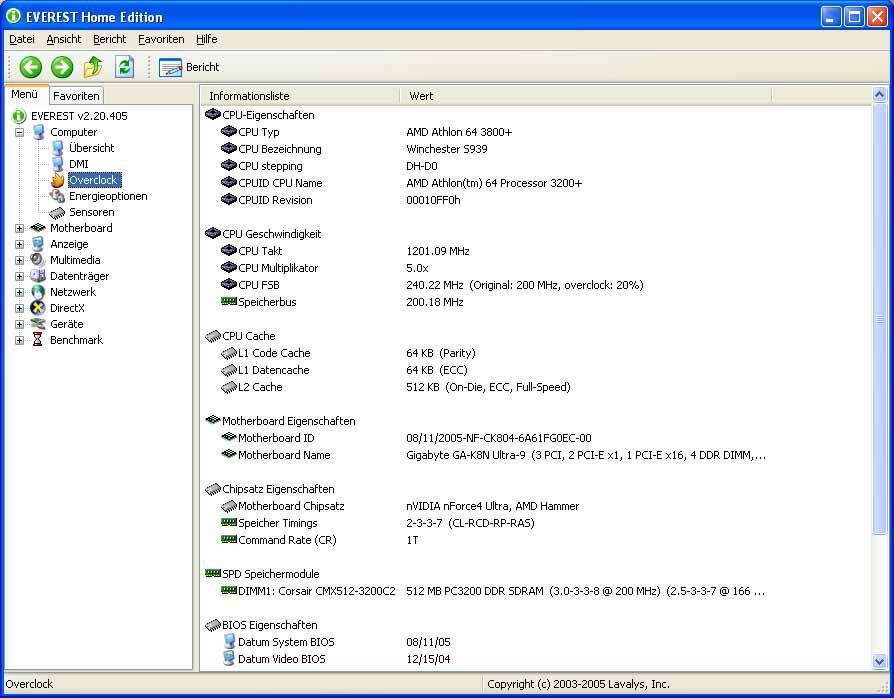Click the Sensoren chip icon
This screenshot has height=698, width=894.
point(57,213)
